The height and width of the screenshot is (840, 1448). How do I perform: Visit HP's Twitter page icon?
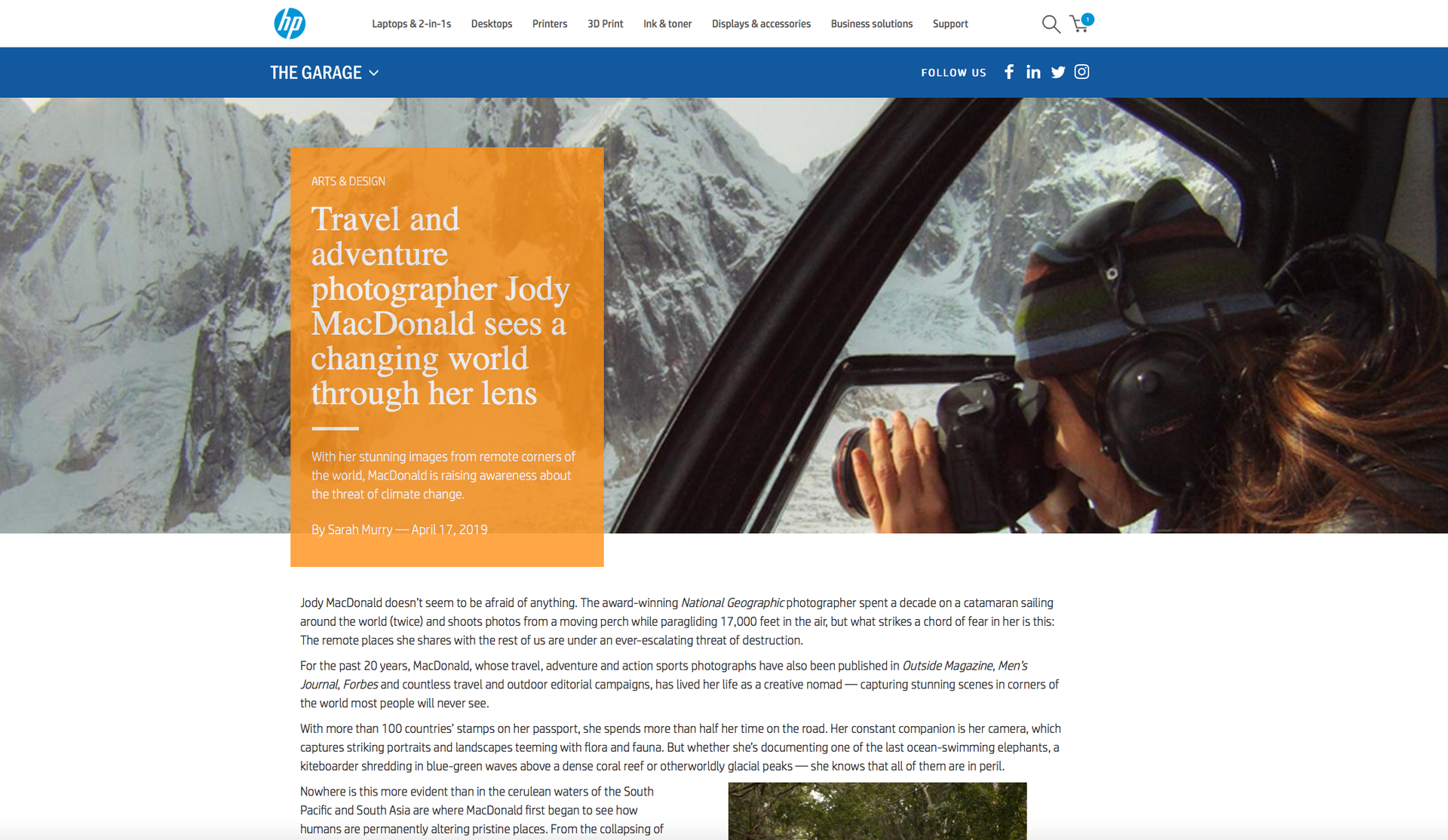pos(1058,72)
